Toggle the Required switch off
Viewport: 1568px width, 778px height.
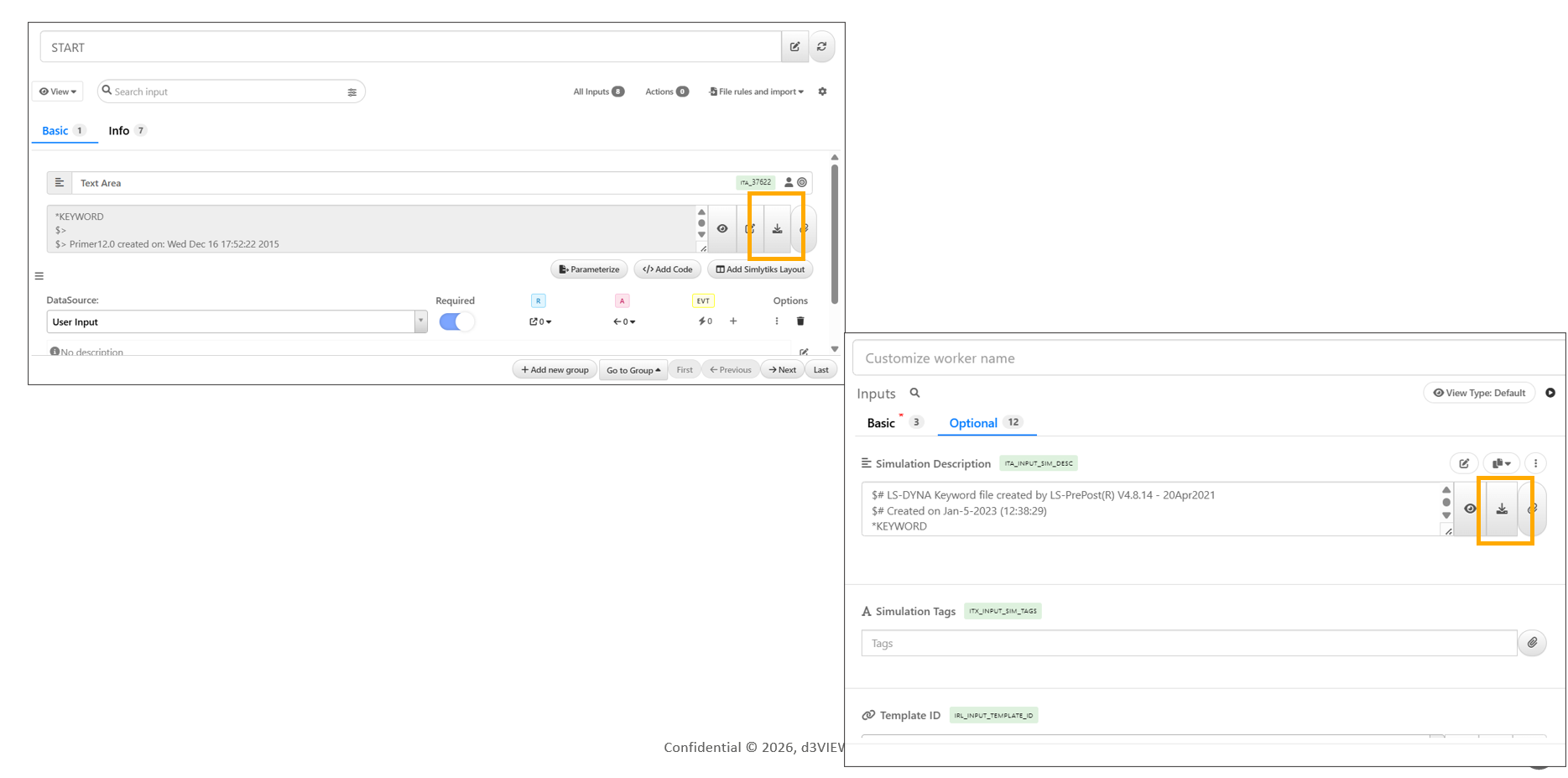(x=456, y=321)
